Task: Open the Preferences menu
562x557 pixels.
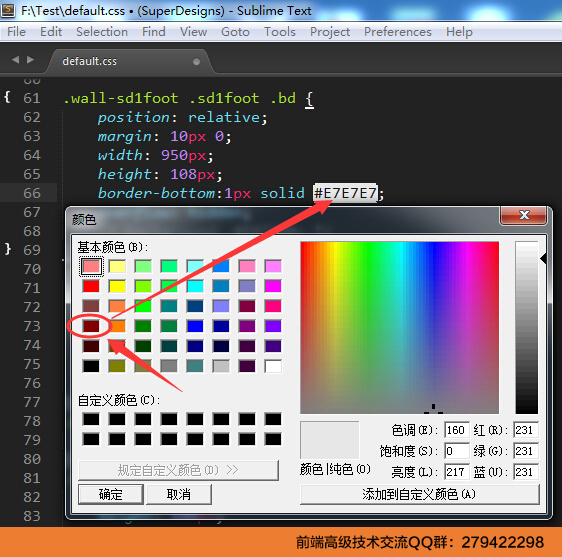Action: coord(397,32)
